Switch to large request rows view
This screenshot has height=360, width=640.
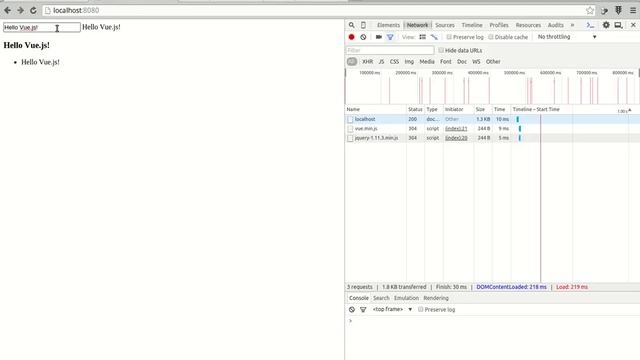click(x=422, y=37)
